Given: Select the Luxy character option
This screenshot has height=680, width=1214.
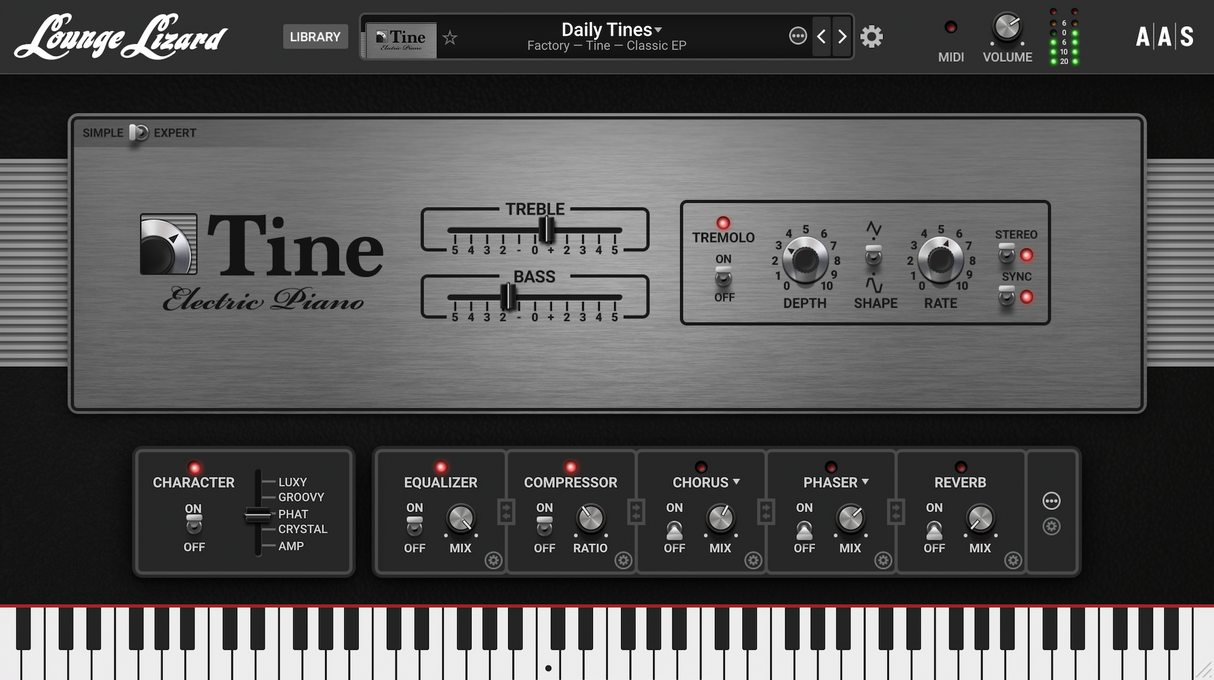Looking at the screenshot, I should (292, 482).
